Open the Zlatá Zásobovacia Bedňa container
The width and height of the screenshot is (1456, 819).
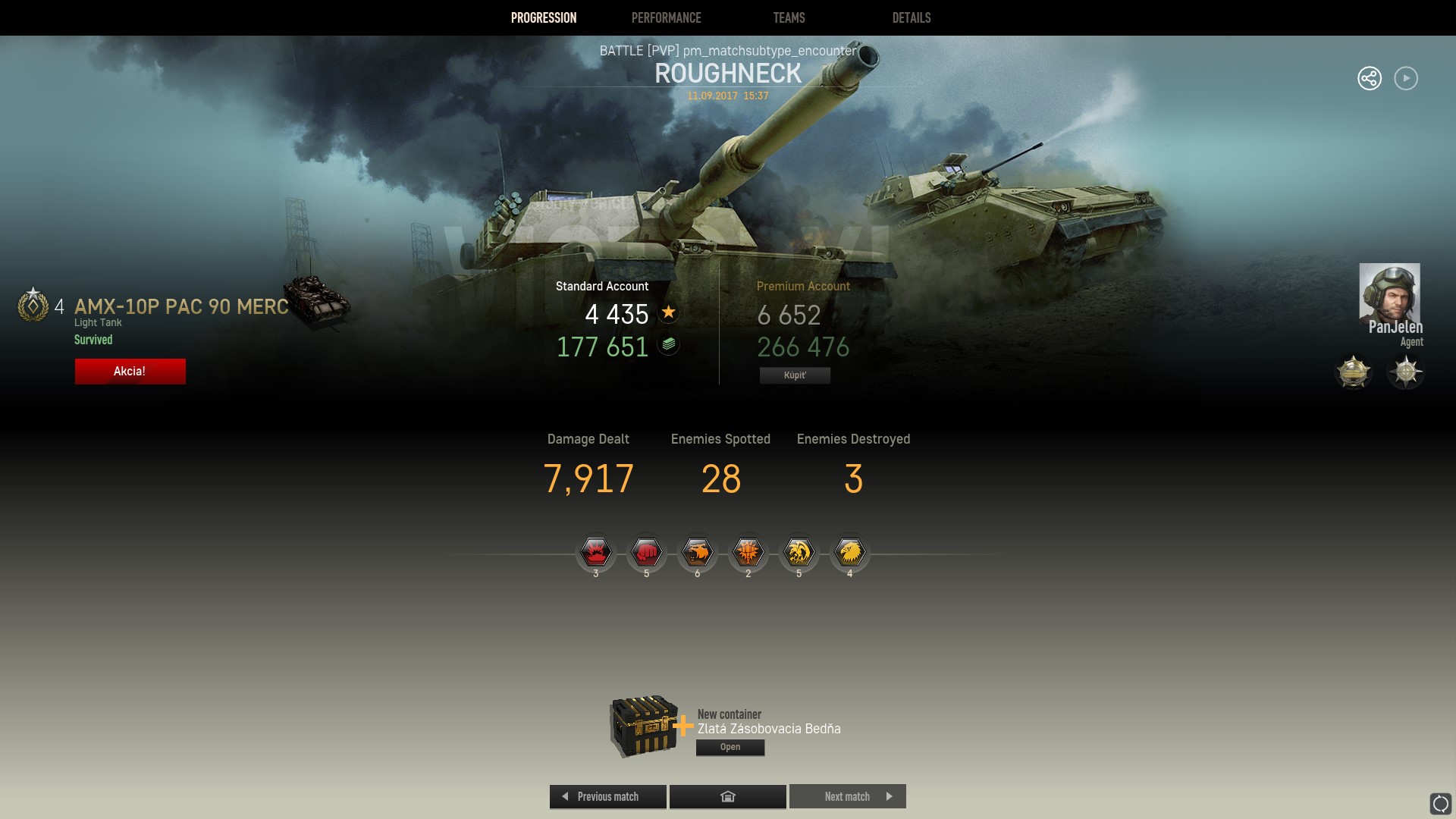point(730,747)
